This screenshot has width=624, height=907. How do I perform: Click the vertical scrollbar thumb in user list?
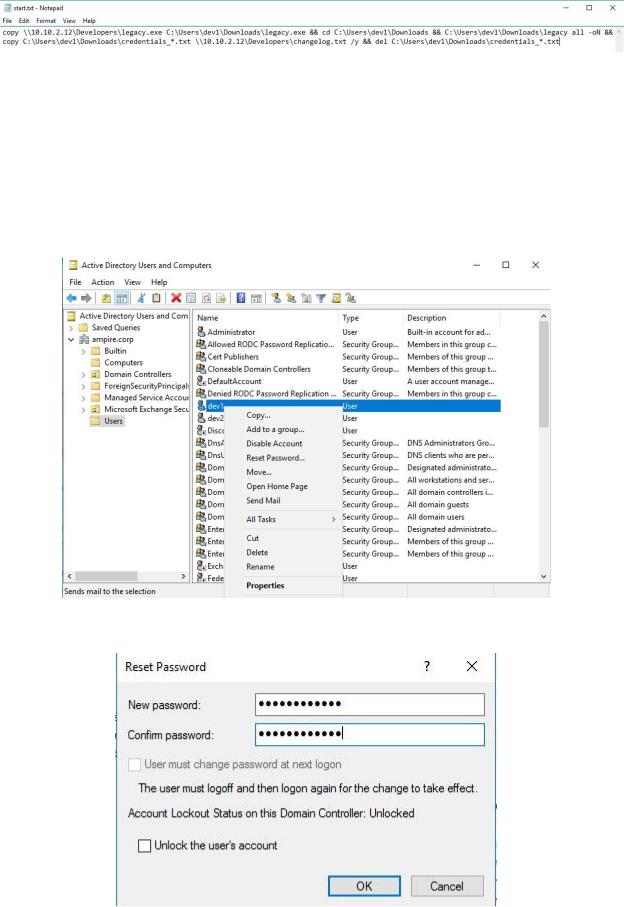[x=544, y=374]
